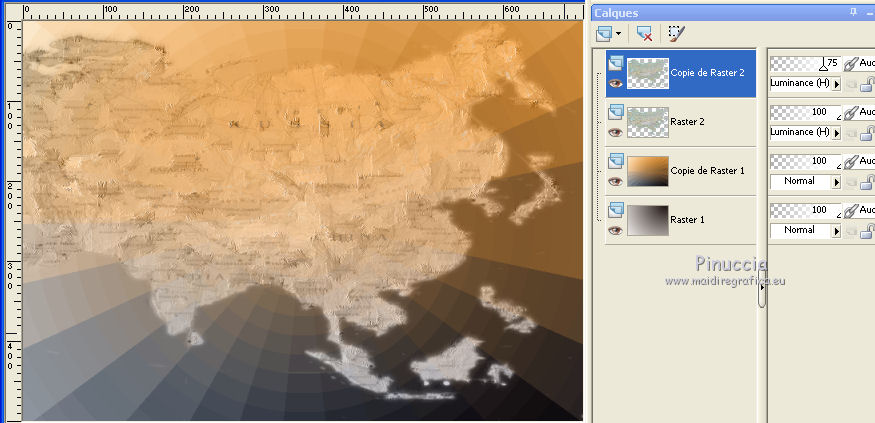The image size is (875, 423).
Task: Click link set icon of Raster 2
Action: tap(850, 113)
